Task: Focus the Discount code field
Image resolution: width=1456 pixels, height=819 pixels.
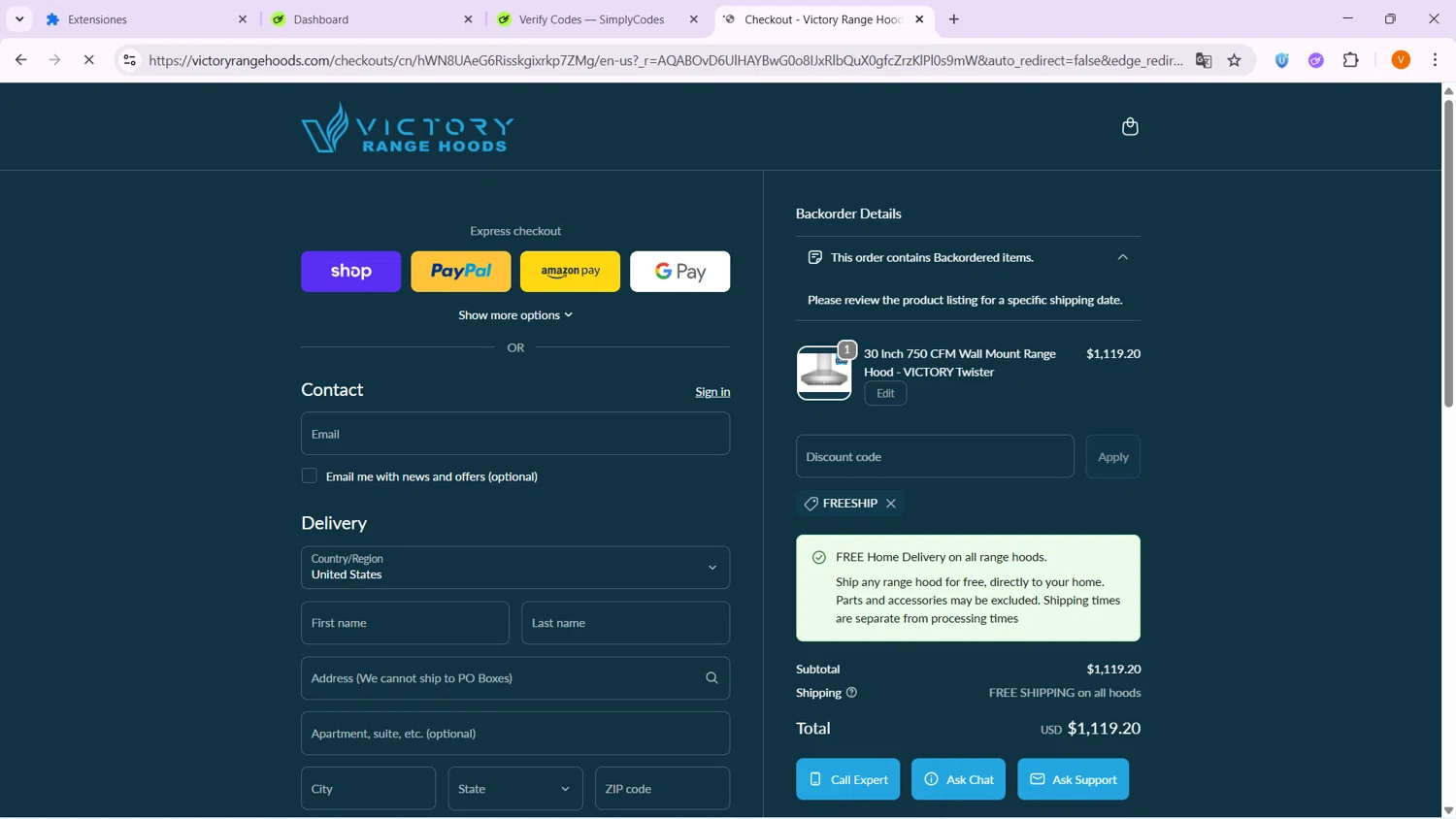Action: [935, 457]
